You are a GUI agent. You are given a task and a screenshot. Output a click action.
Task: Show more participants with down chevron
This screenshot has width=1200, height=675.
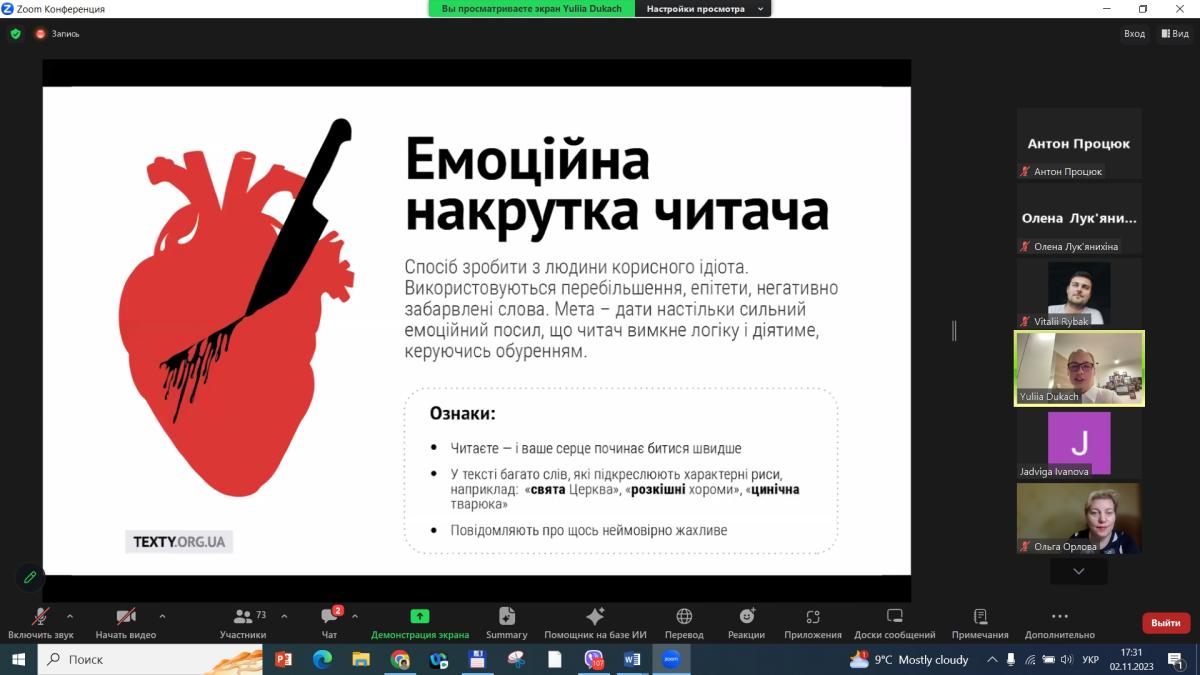click(x=1079, y=571)
